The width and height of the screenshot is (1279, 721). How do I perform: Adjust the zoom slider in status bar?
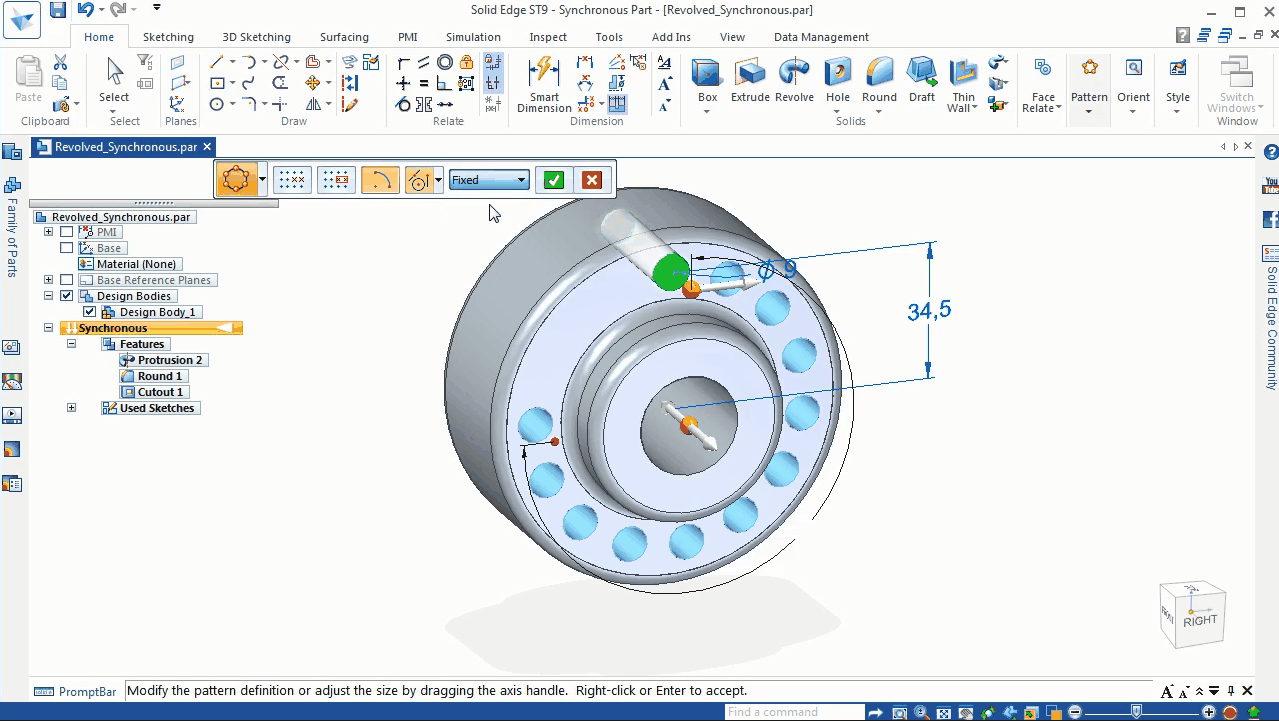(1137, 712)
